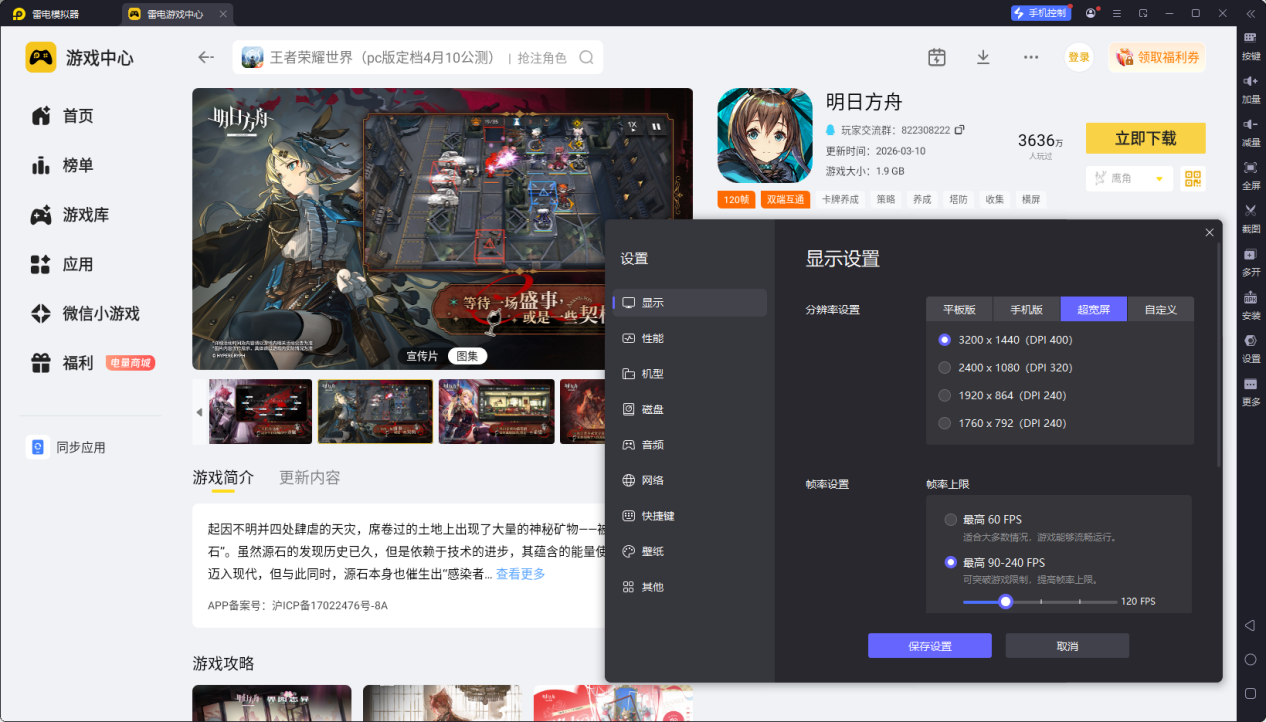Switch to the 图集 gallery toggle
This screenshot has width=1266, height=722.
(467, 356)
